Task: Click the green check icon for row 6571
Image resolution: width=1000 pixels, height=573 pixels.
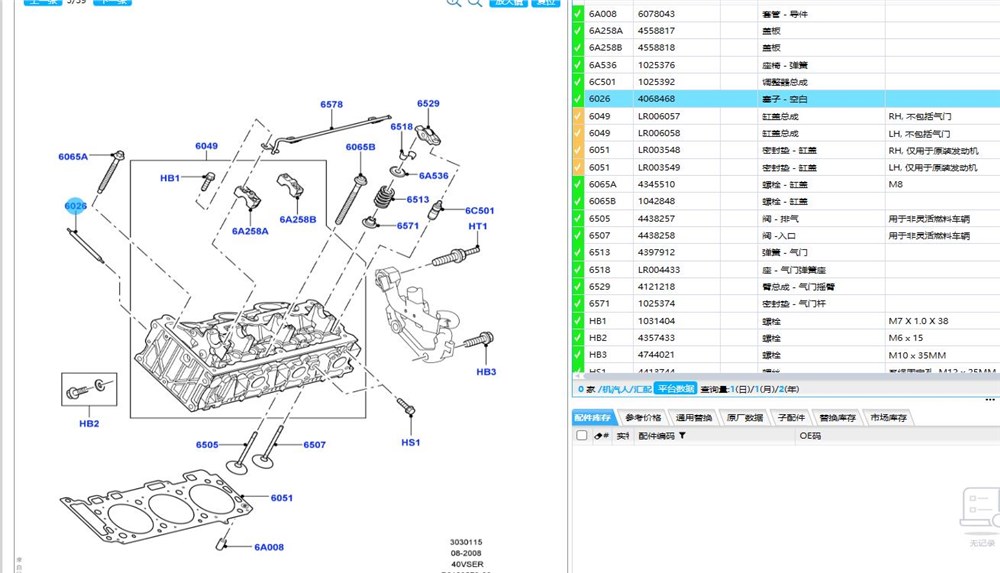Action: tap(578, 304)
